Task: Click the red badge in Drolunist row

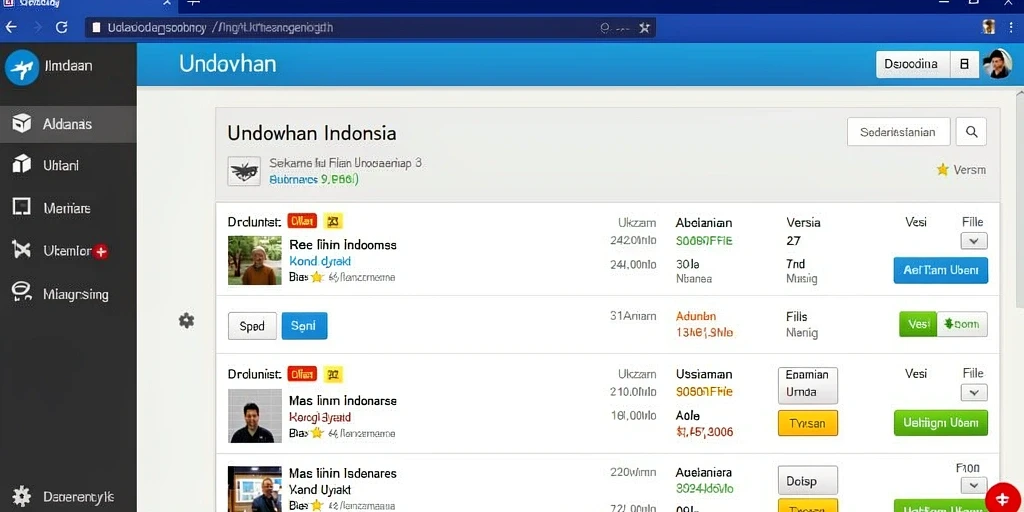Action: tap(302, 374)
